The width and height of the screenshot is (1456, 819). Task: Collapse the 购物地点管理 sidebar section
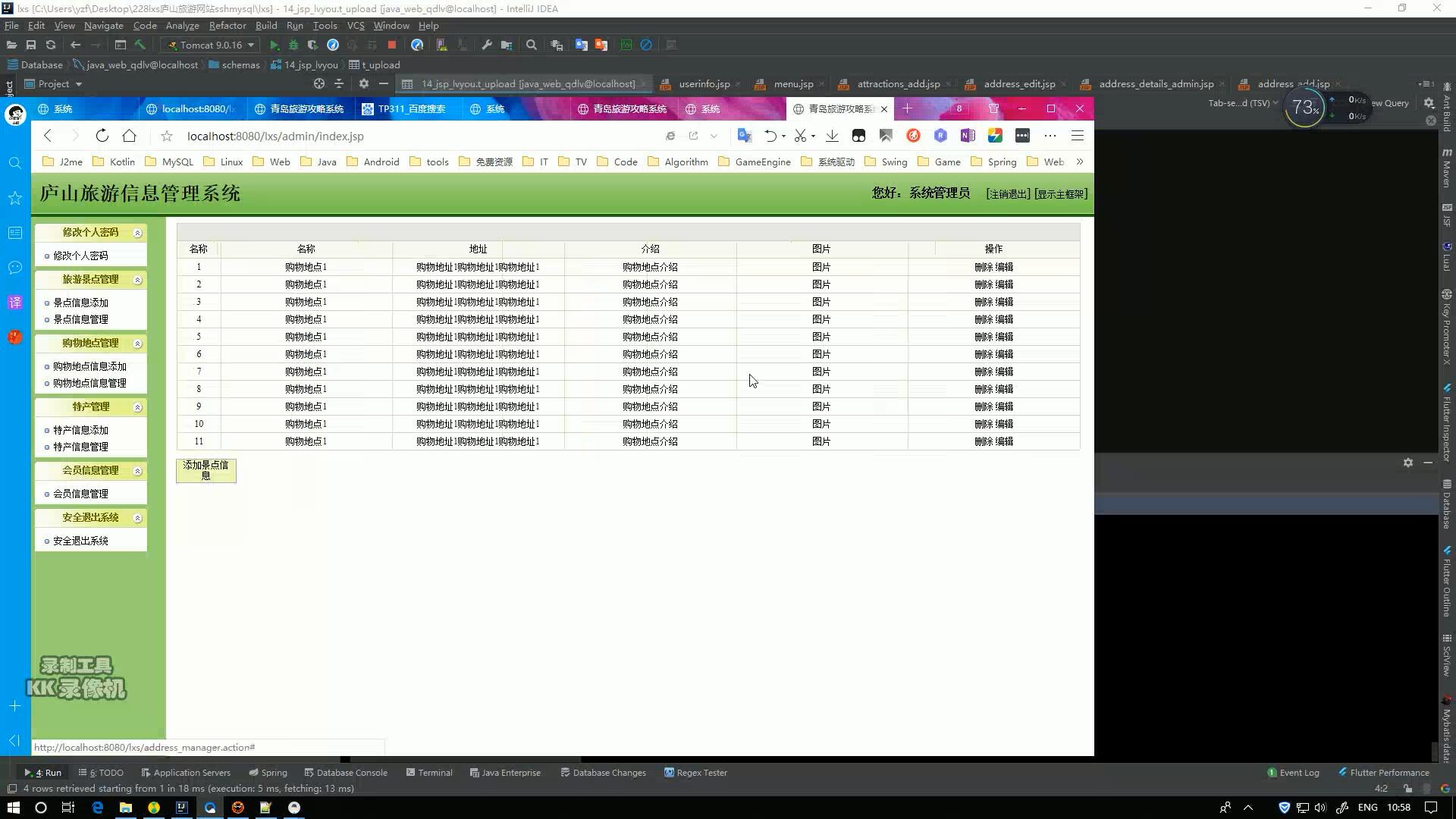pos(137,344)
